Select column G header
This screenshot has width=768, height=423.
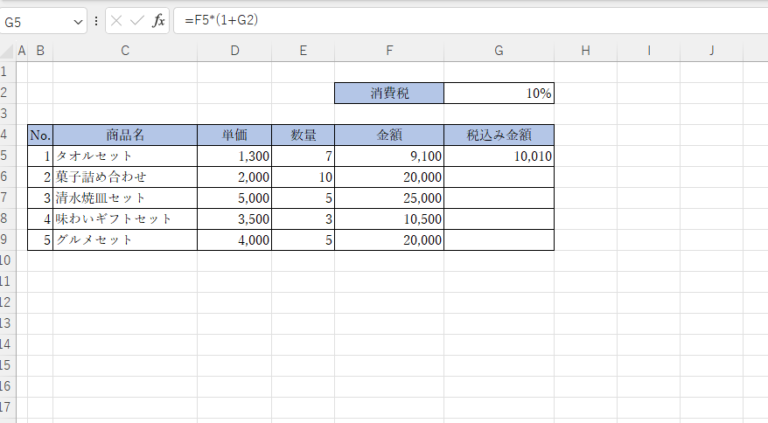coord(499,51)
